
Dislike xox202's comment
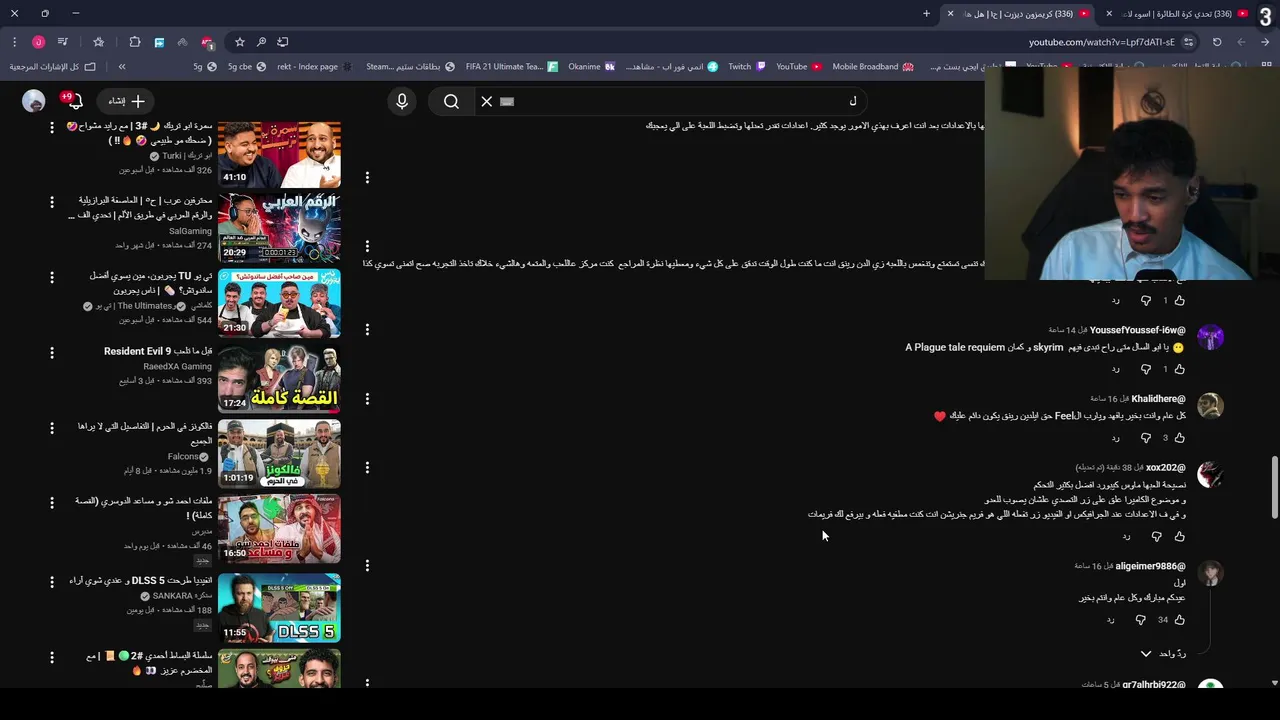1157,537
